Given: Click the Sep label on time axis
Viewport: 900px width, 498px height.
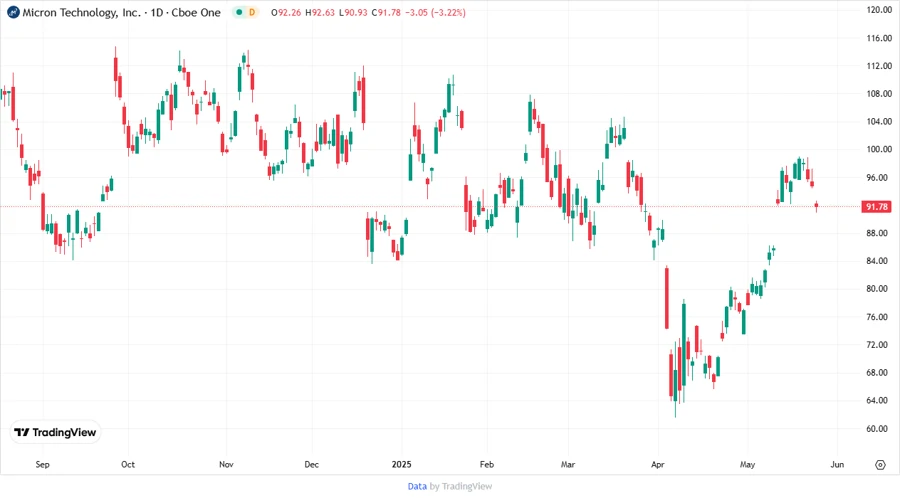Looking at the screenshot, I should [x=42, y=464].
